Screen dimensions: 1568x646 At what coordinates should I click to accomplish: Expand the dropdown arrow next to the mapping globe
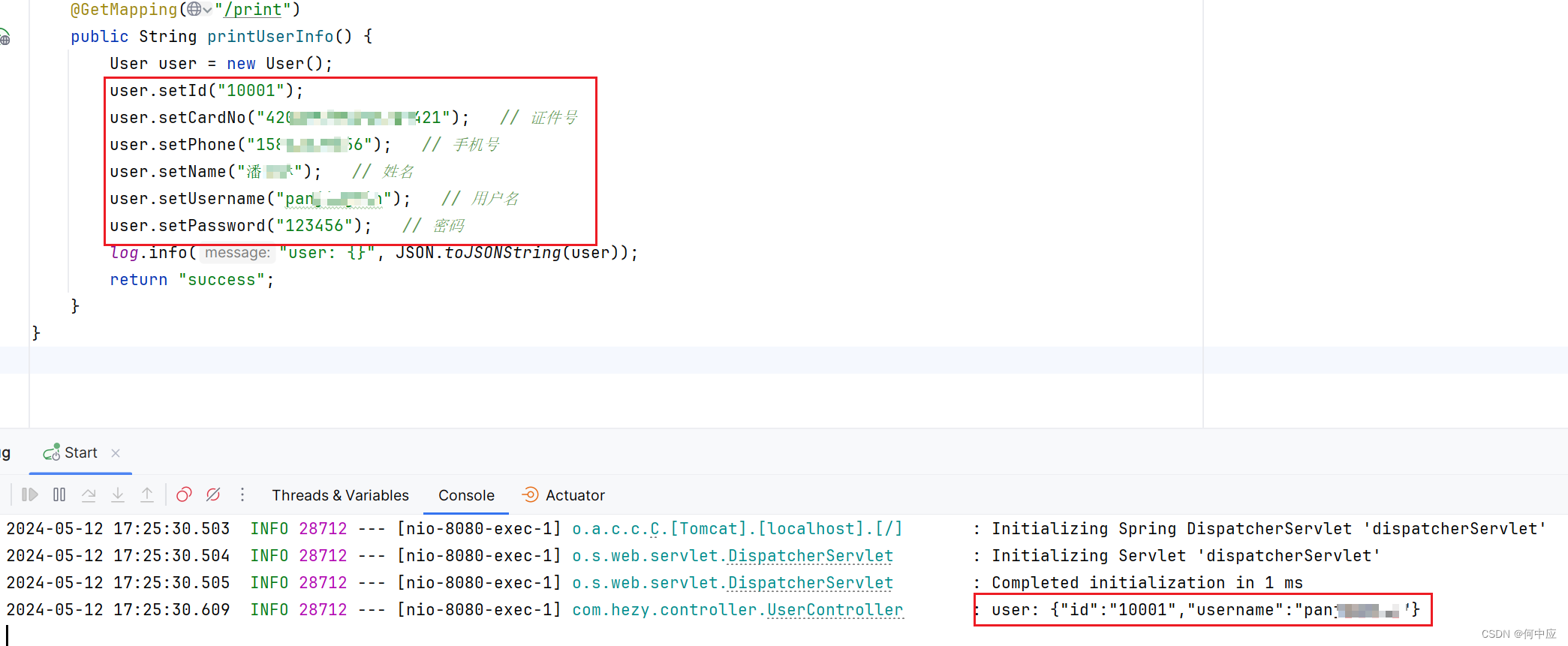(x=208, y=11)
